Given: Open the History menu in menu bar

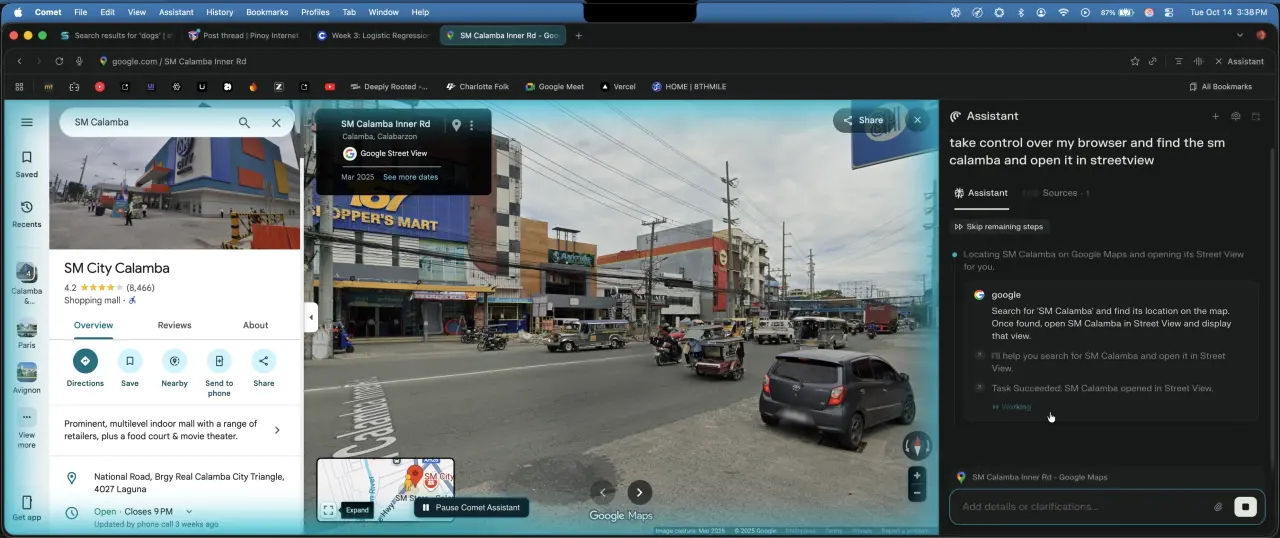Looking at the screenshot, I should (219, 12).
